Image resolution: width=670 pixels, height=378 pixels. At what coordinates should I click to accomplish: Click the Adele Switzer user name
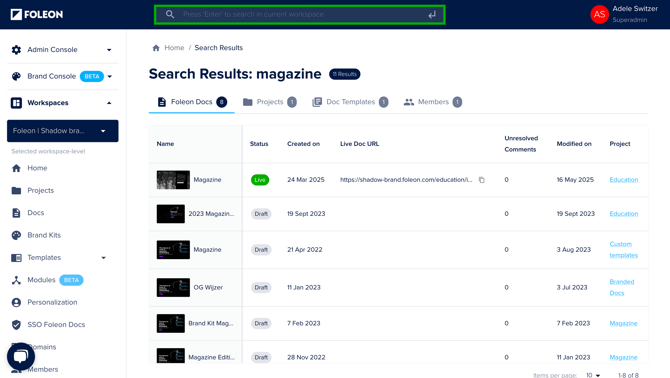point(635,9)
